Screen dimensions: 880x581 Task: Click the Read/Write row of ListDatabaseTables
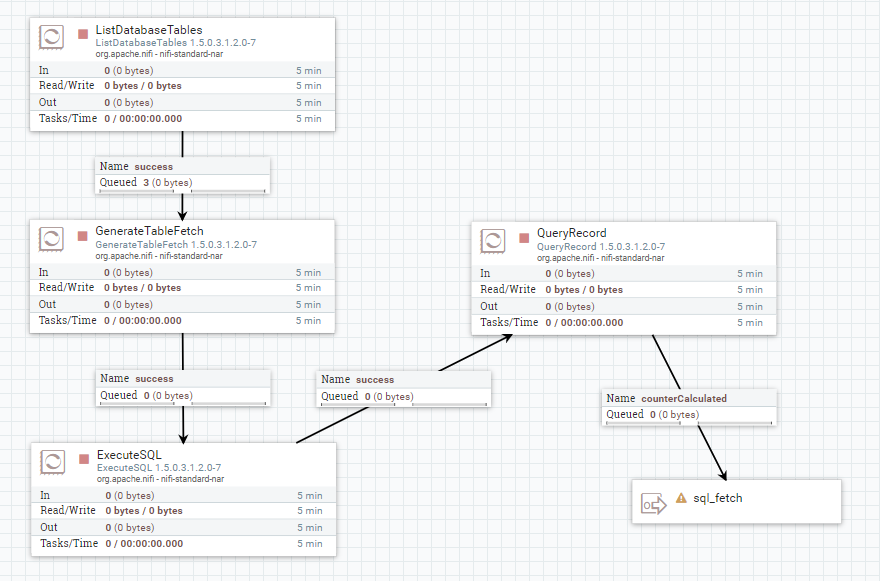click(x=182, y=86)
